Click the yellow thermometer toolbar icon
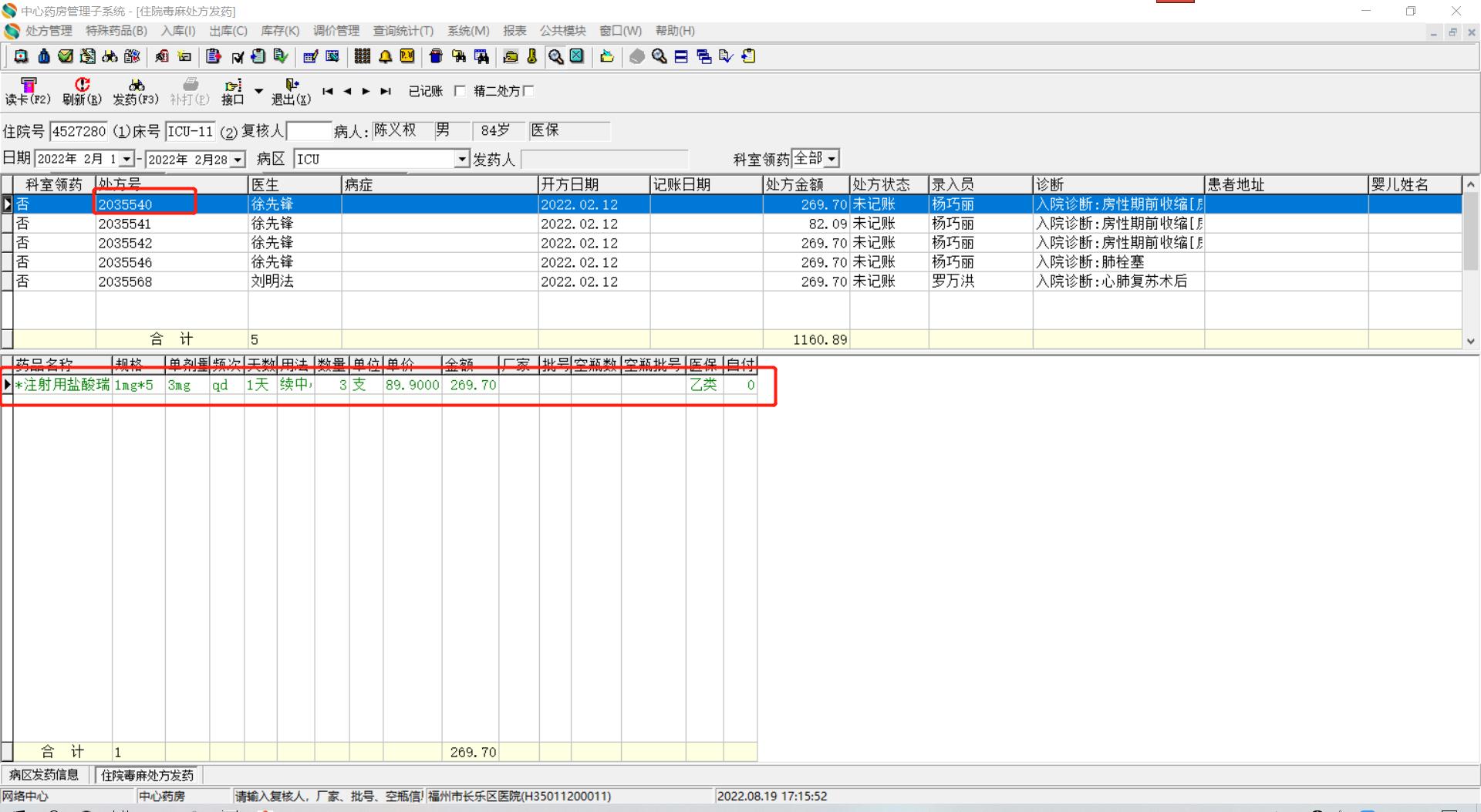 pyautogui.click(x=532, y=56)
